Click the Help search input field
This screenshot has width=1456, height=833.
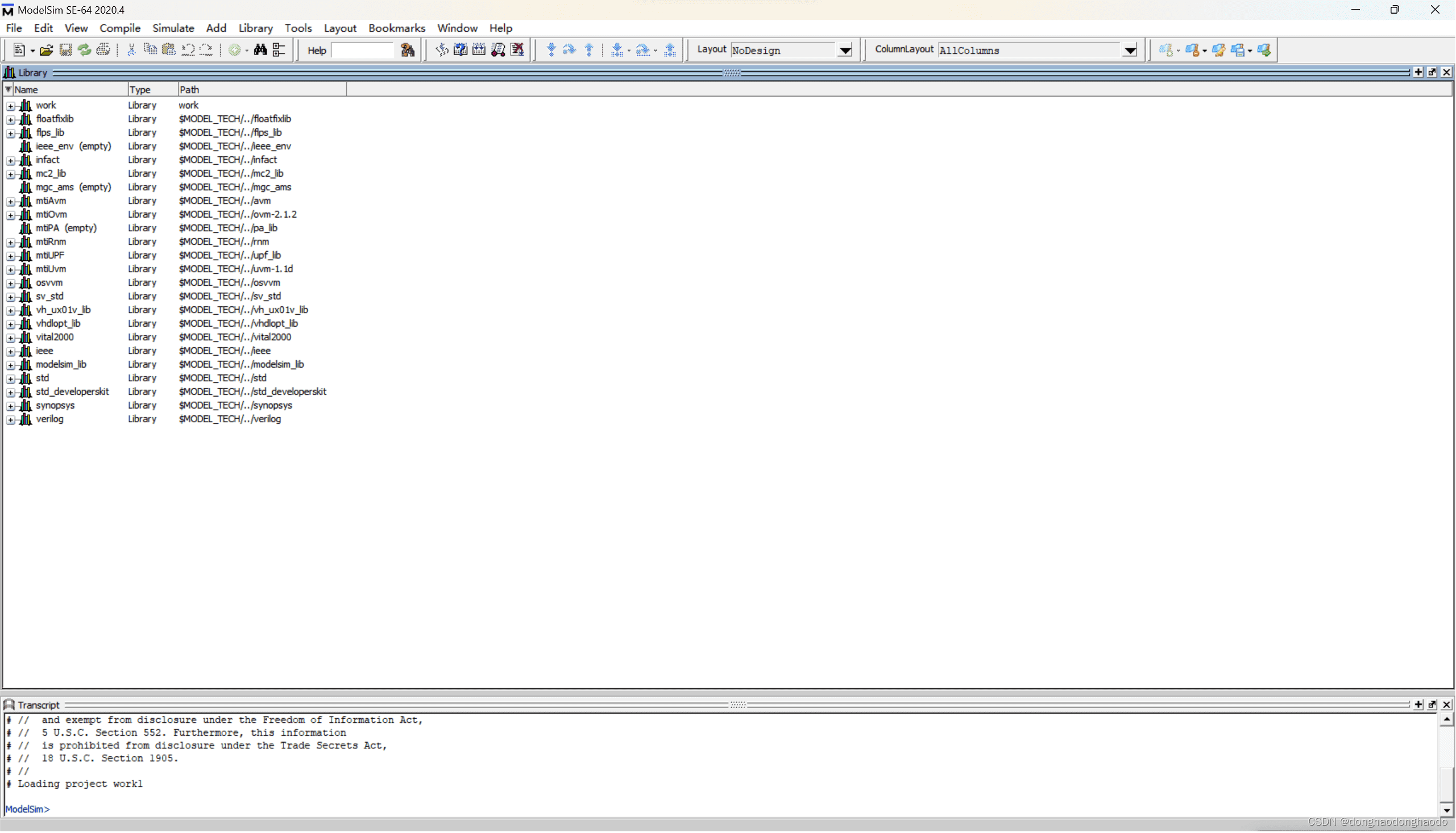click(362, 51)
